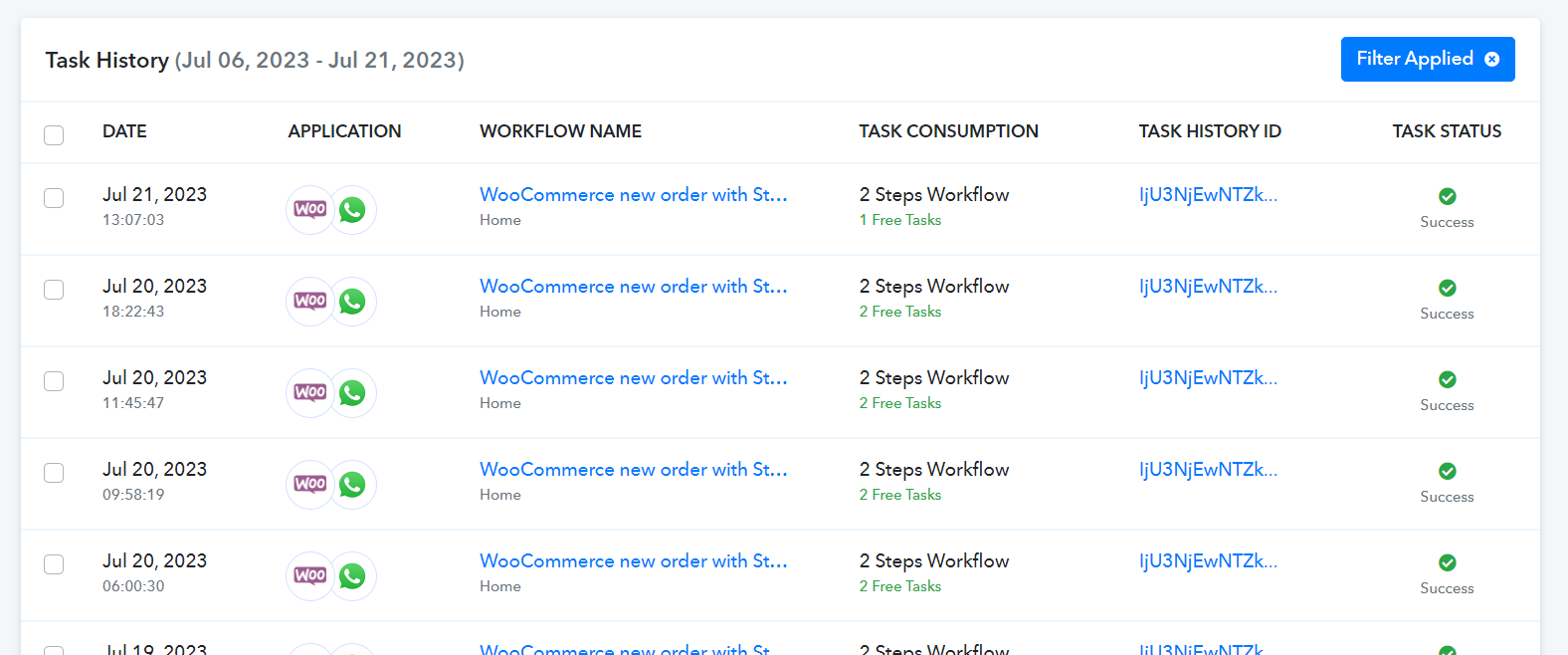Open the WooCommerce new order workflow link at 09:58:19
The image size is (1568, 655).
point(634,470)
